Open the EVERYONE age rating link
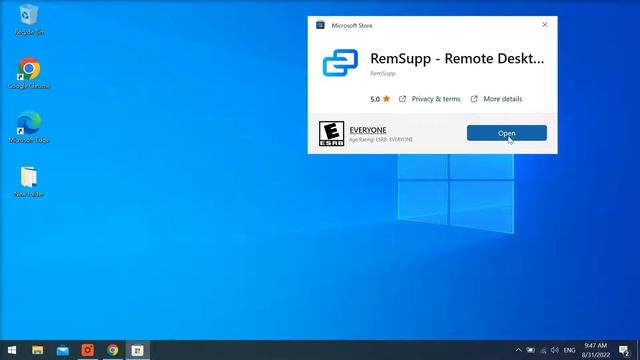 tap(368, 130)
